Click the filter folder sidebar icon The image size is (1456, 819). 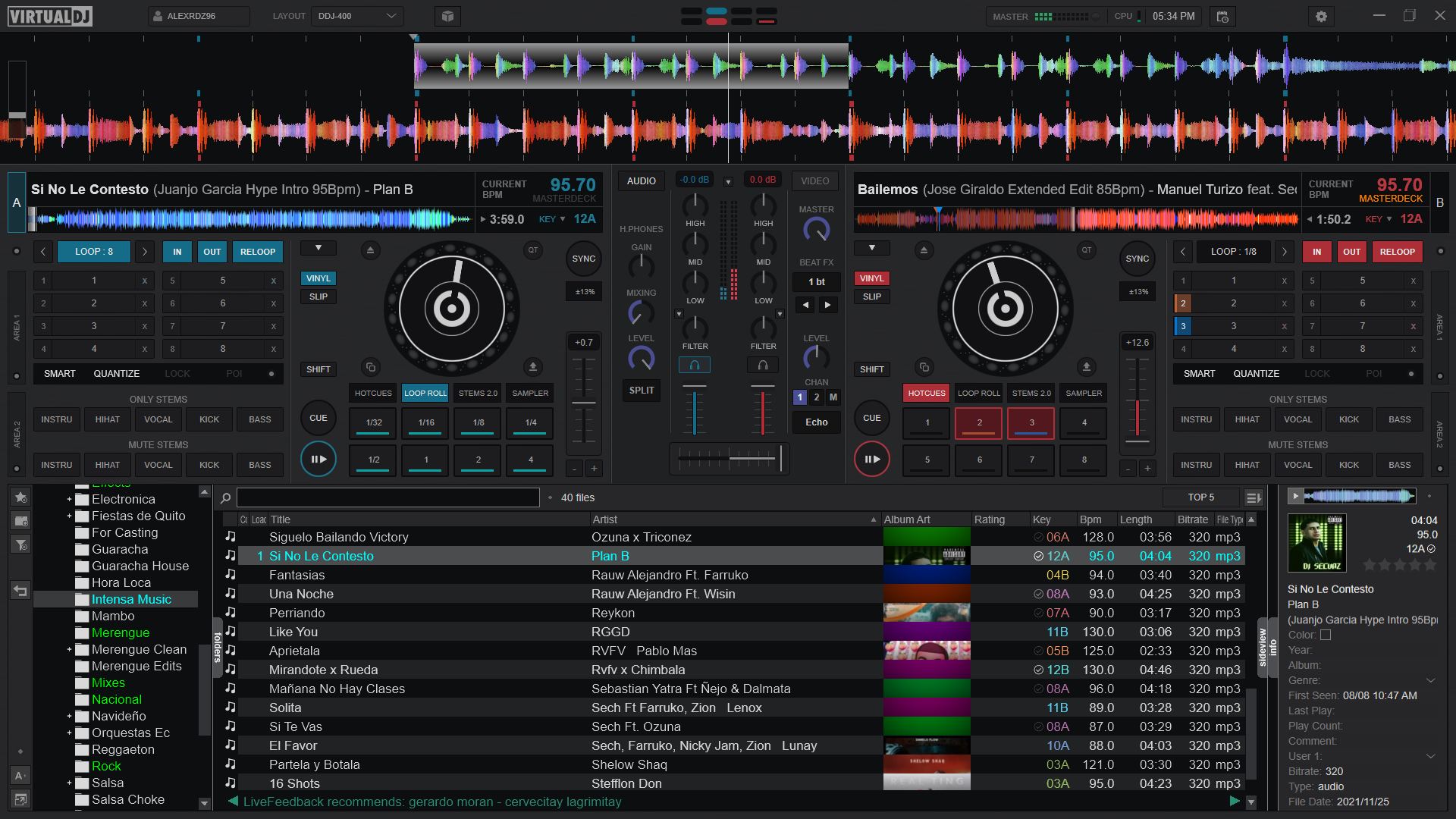[20, 544]
